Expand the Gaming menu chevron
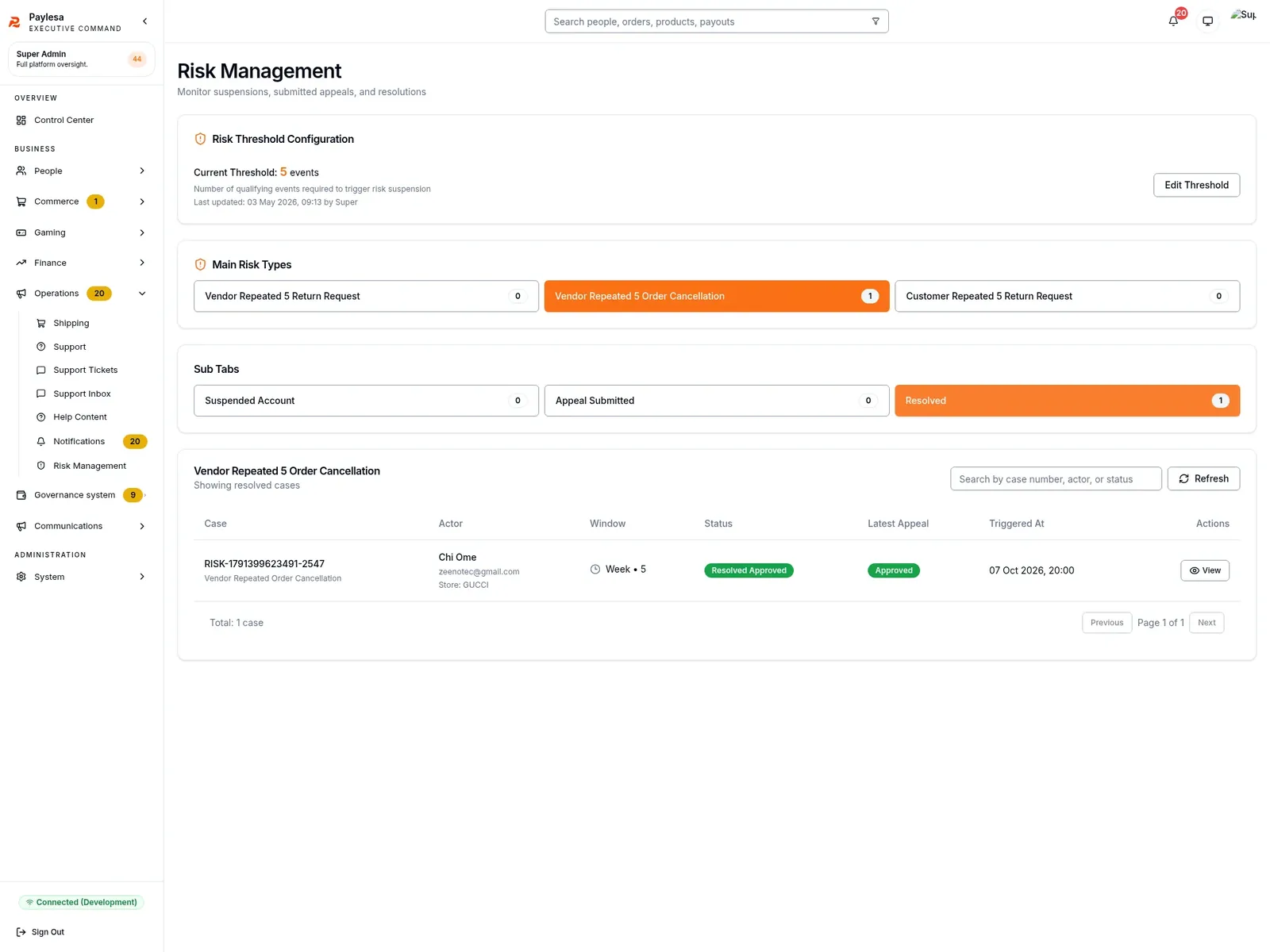Viewport: 1270px width, 952px height. 142,232
